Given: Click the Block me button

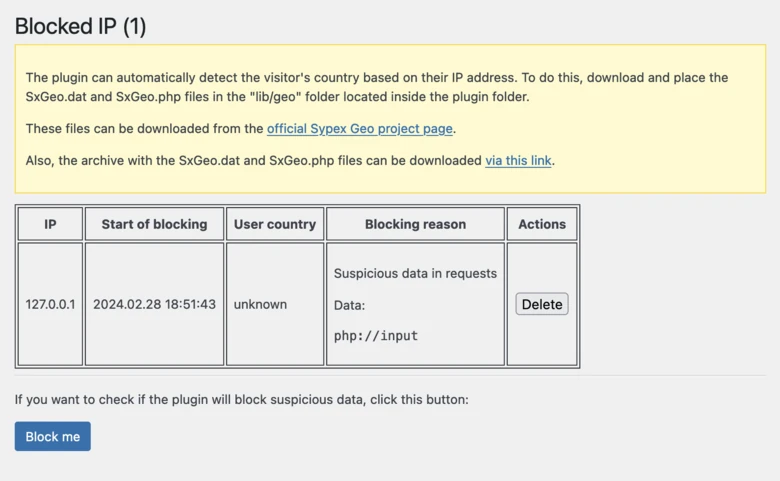Looking at the screenshot, I should coord(53,436).
